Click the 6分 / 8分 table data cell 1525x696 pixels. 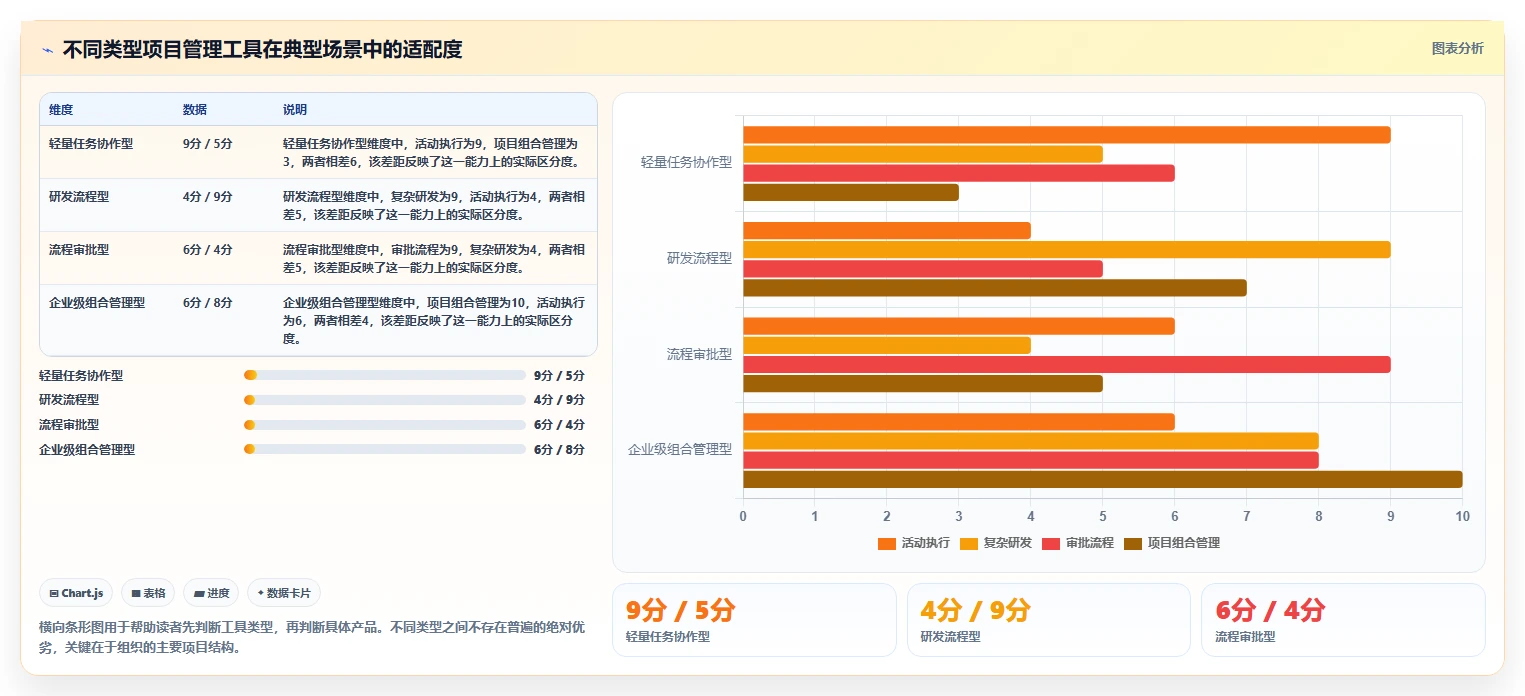click(208, 302)
